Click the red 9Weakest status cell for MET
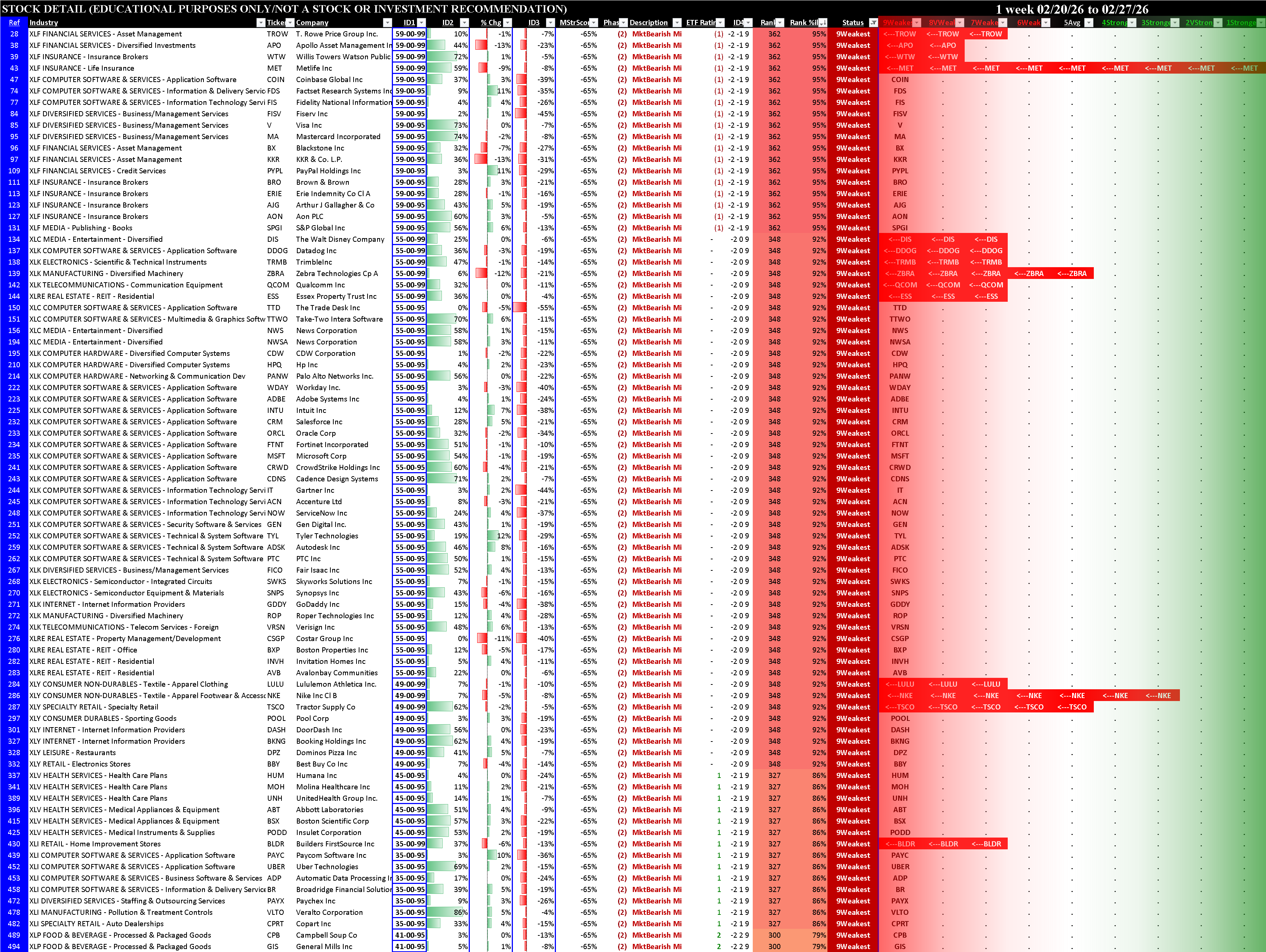Image resolution: width=1266 pixels, height=952 pixels. 853,68
